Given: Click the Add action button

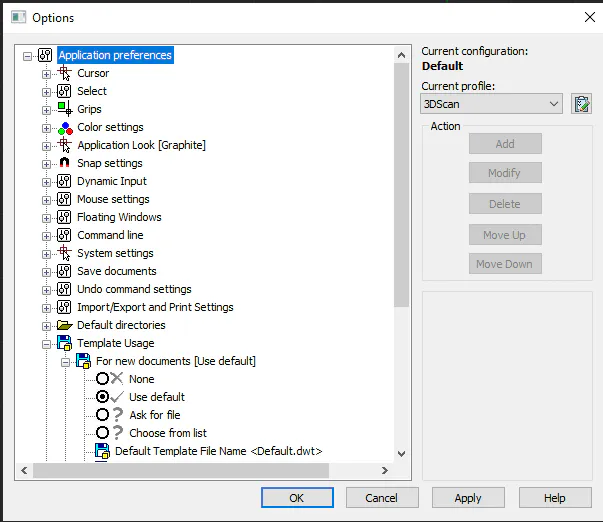Looking at the screenshot, I should 505,143.
